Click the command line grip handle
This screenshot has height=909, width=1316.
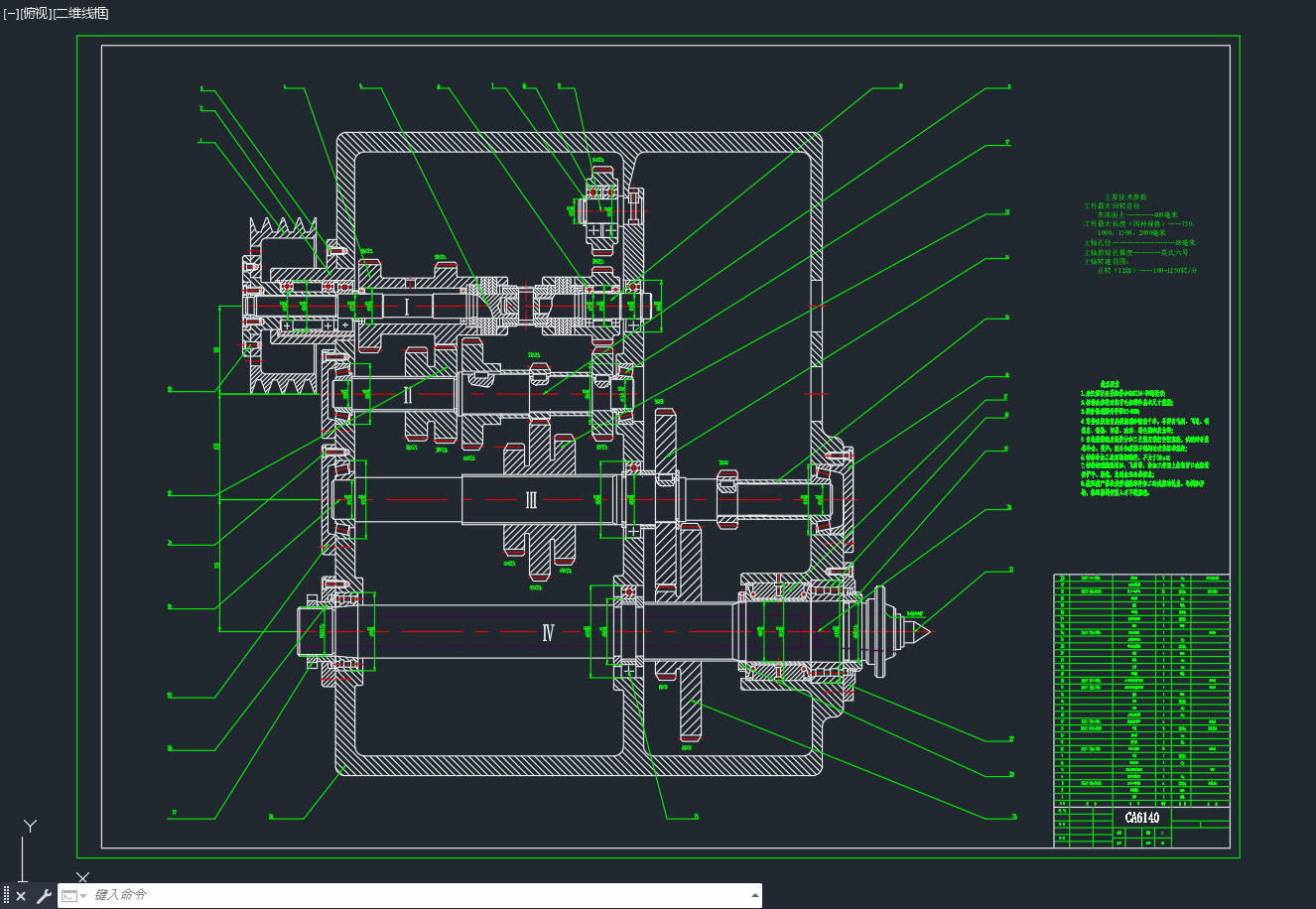[6, 896]
